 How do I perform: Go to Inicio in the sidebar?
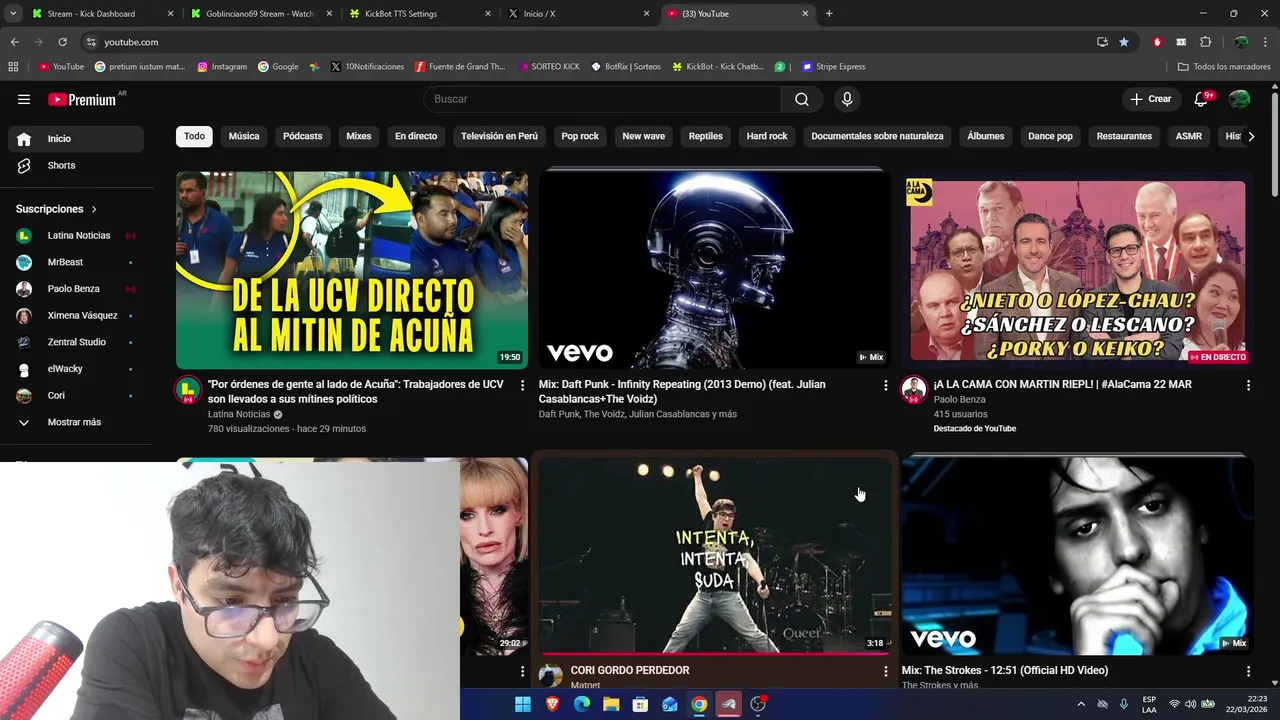(x=76, y=139)
